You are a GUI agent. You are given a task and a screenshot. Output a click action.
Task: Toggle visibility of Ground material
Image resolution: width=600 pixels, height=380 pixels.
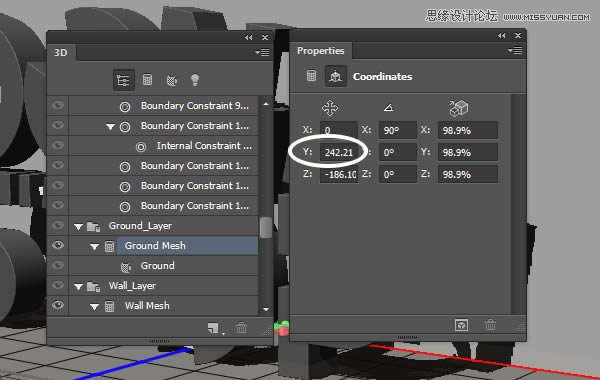58,265
